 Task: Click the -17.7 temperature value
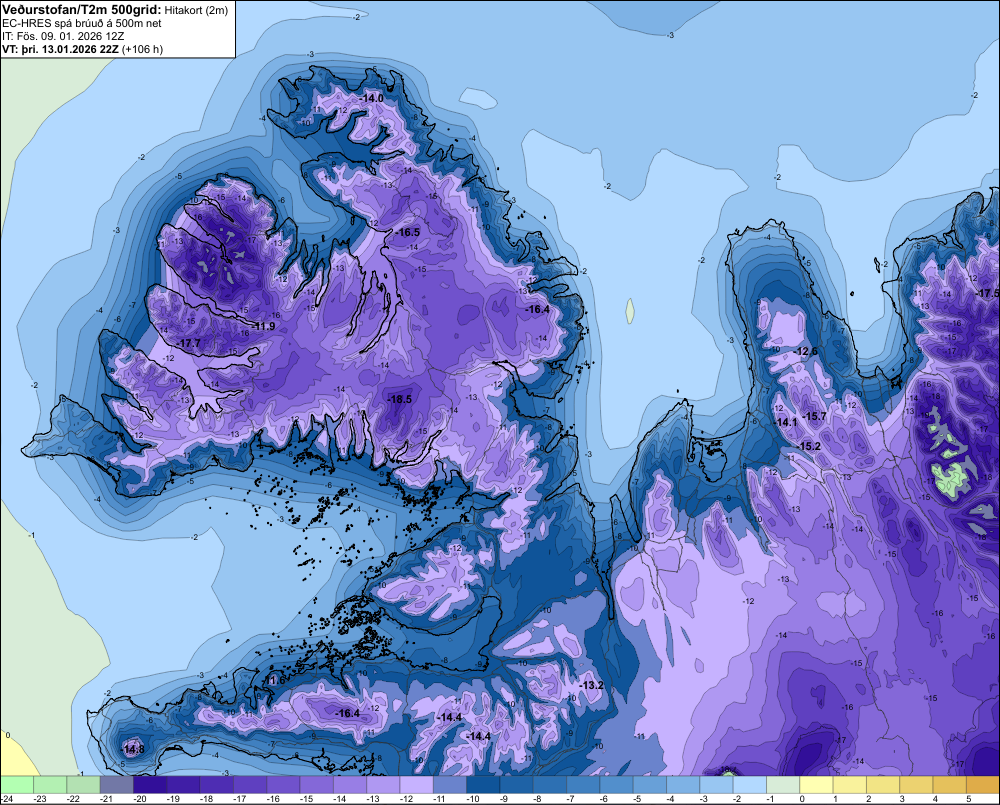tap(189, 343)
